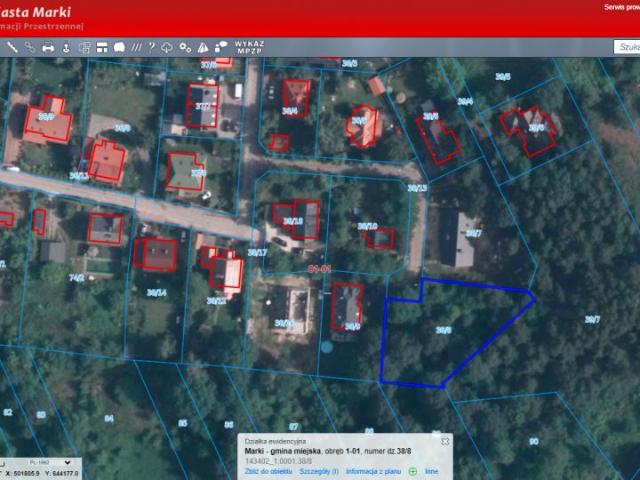This screenshot has height=480, width=640.
Task: Open 'Szczegóły (I)' parcel details link
Action: tap(321, 470)
